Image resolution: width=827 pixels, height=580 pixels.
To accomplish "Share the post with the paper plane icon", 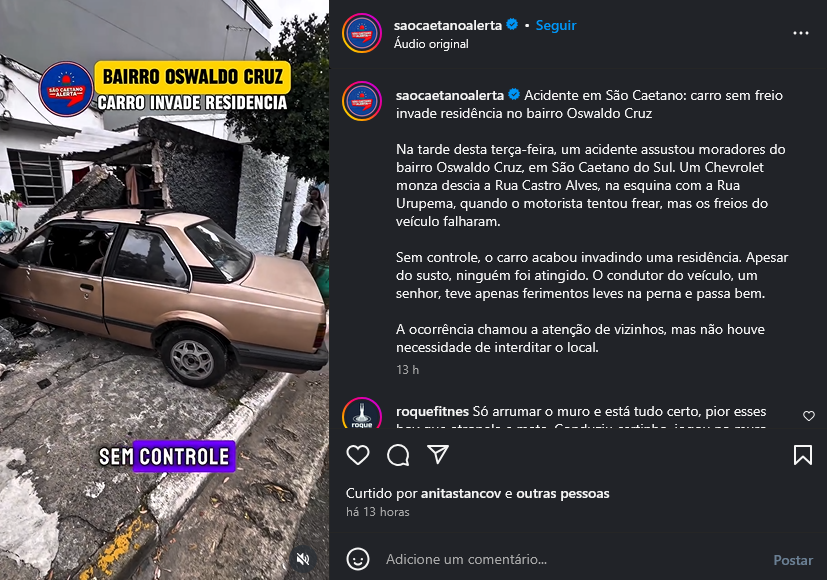I will point(438,455).
